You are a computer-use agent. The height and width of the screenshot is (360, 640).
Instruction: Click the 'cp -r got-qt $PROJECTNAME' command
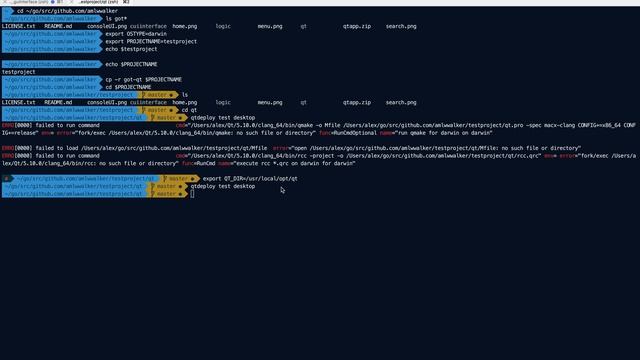[x=144, y=80]
